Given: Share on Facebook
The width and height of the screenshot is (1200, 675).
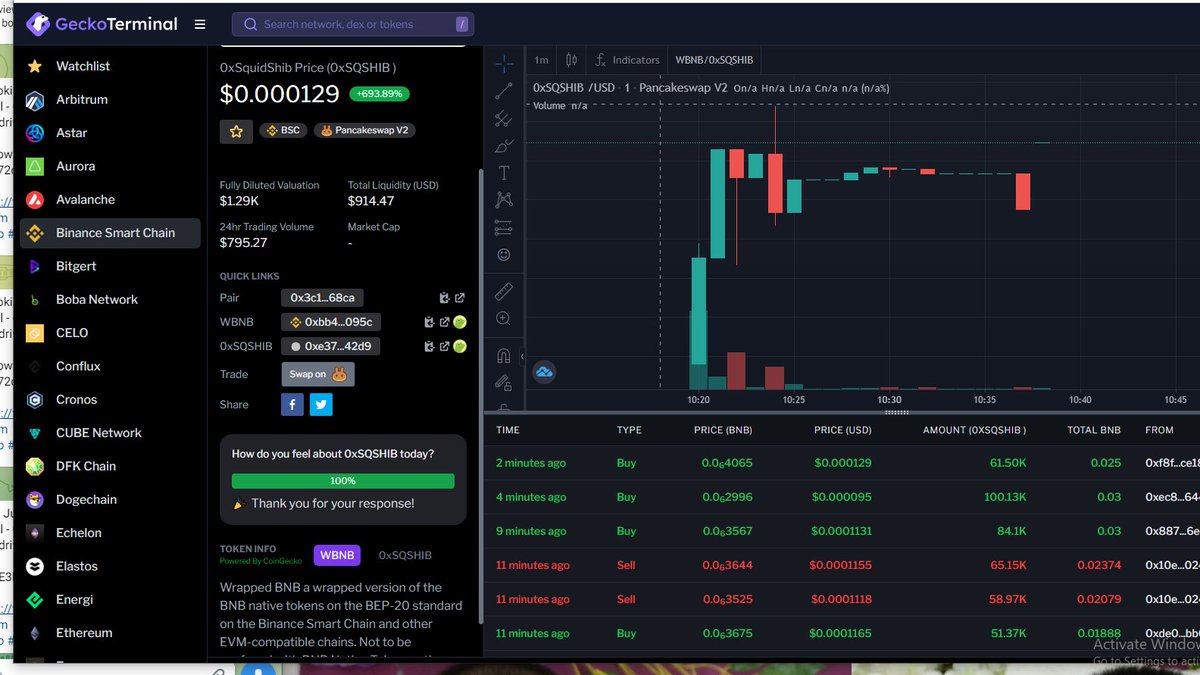Looking at the screenshot, I should pos(292,404).
